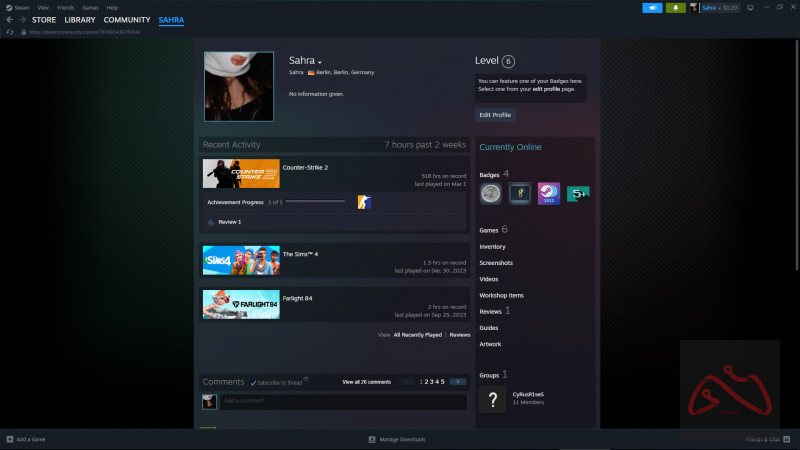Open the Steam Awards 2023 badge
This screenshot has width=800, height=450.
coord(548,193)
